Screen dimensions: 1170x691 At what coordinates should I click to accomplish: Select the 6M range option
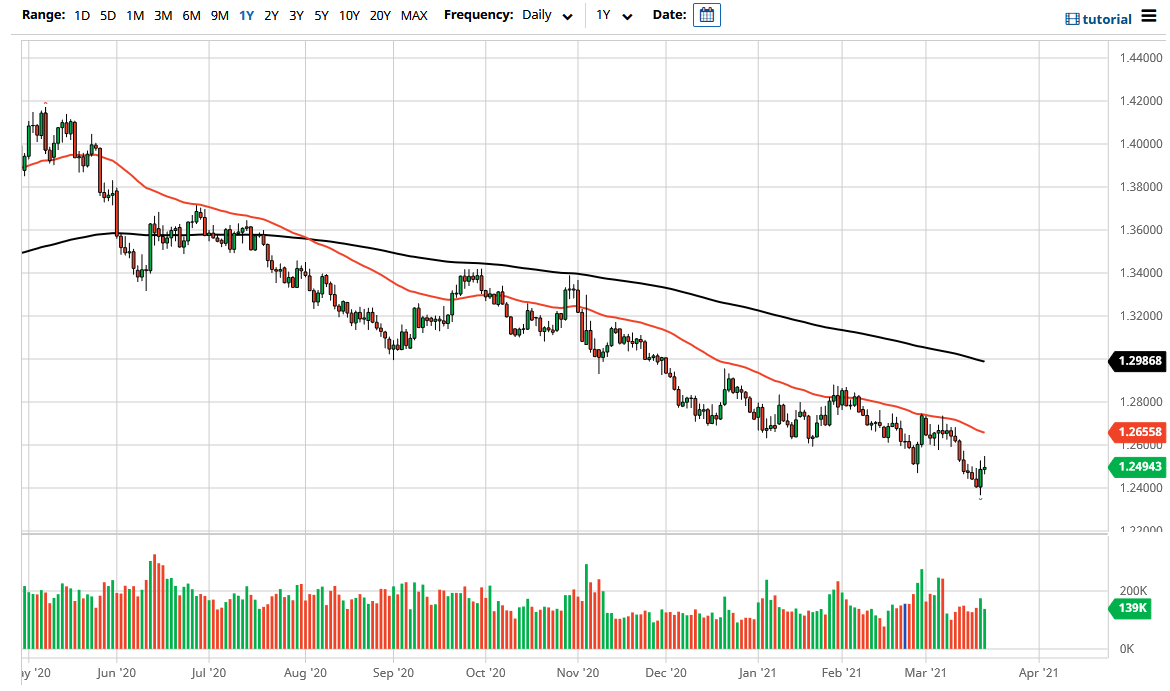[191, 16]
